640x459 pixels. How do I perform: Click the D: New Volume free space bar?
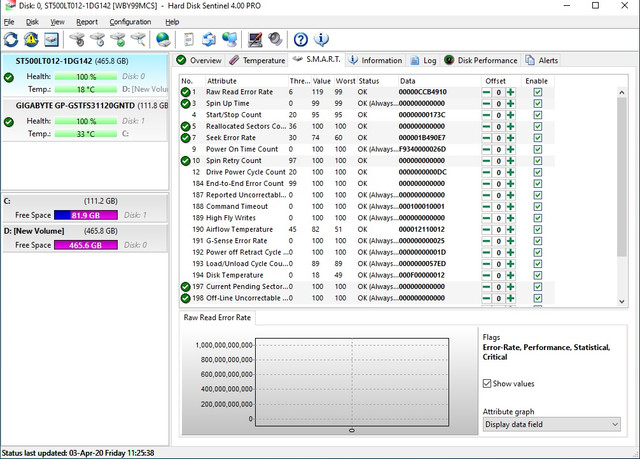pos(86,245)
